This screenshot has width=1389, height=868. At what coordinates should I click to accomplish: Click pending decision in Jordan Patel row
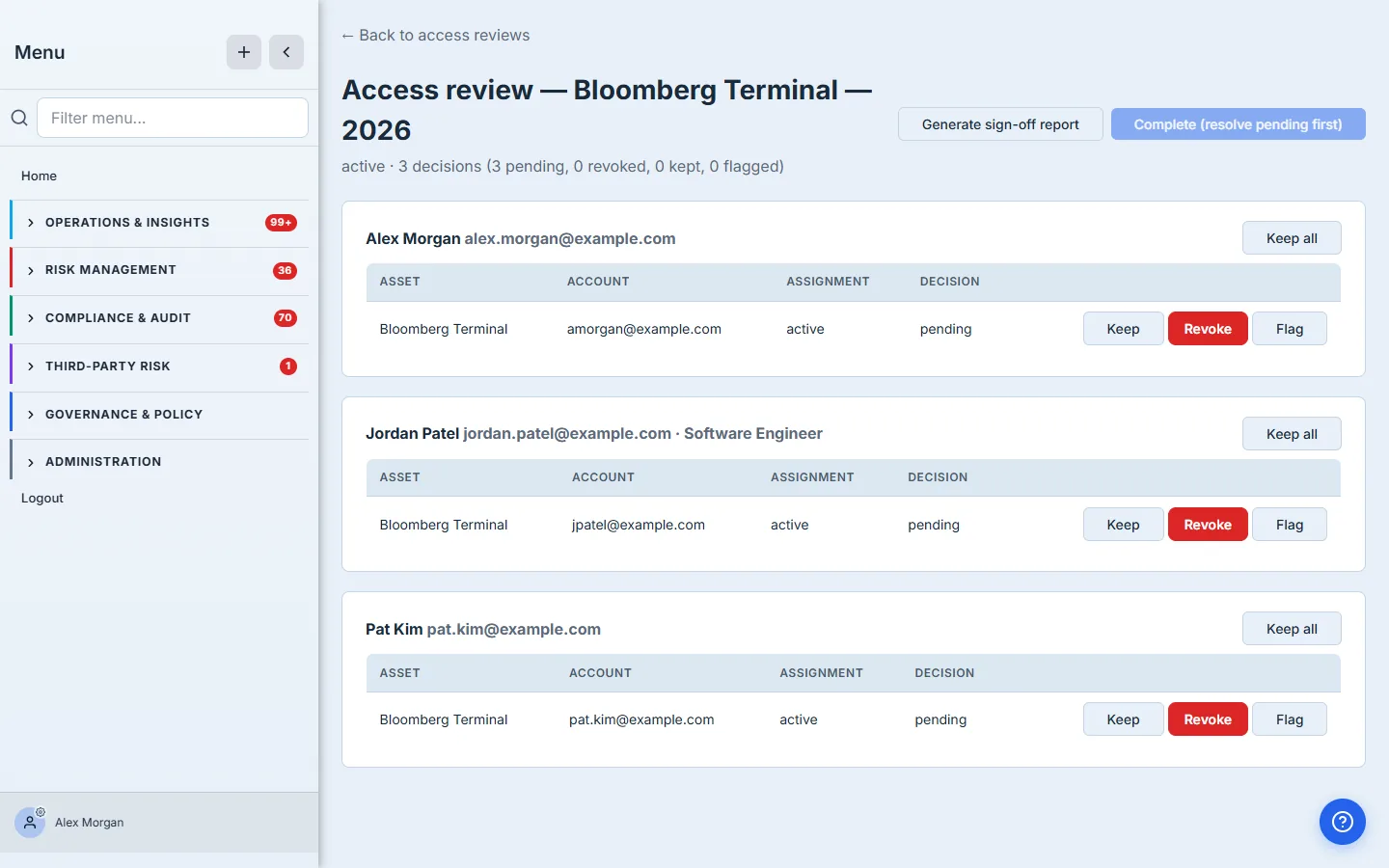(934, 525)
